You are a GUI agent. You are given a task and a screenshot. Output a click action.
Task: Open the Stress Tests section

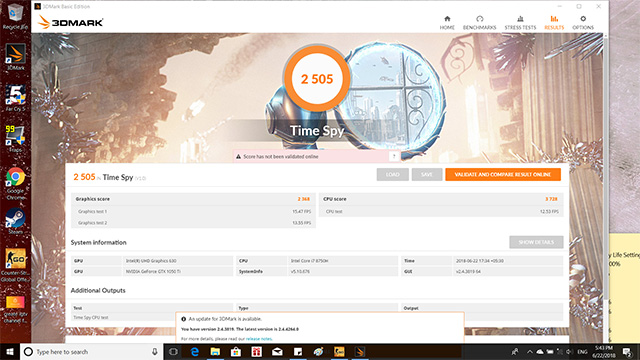520,22
